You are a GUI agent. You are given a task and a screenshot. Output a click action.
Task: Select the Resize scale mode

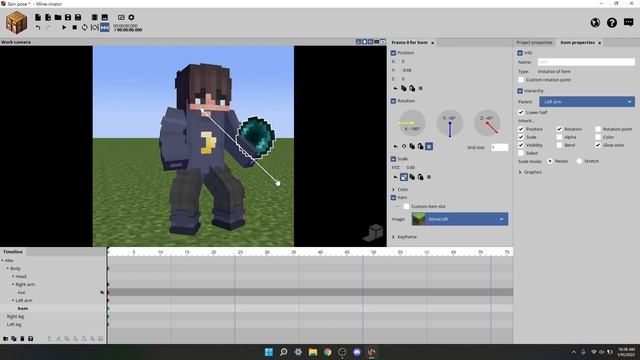coord(550,161)
